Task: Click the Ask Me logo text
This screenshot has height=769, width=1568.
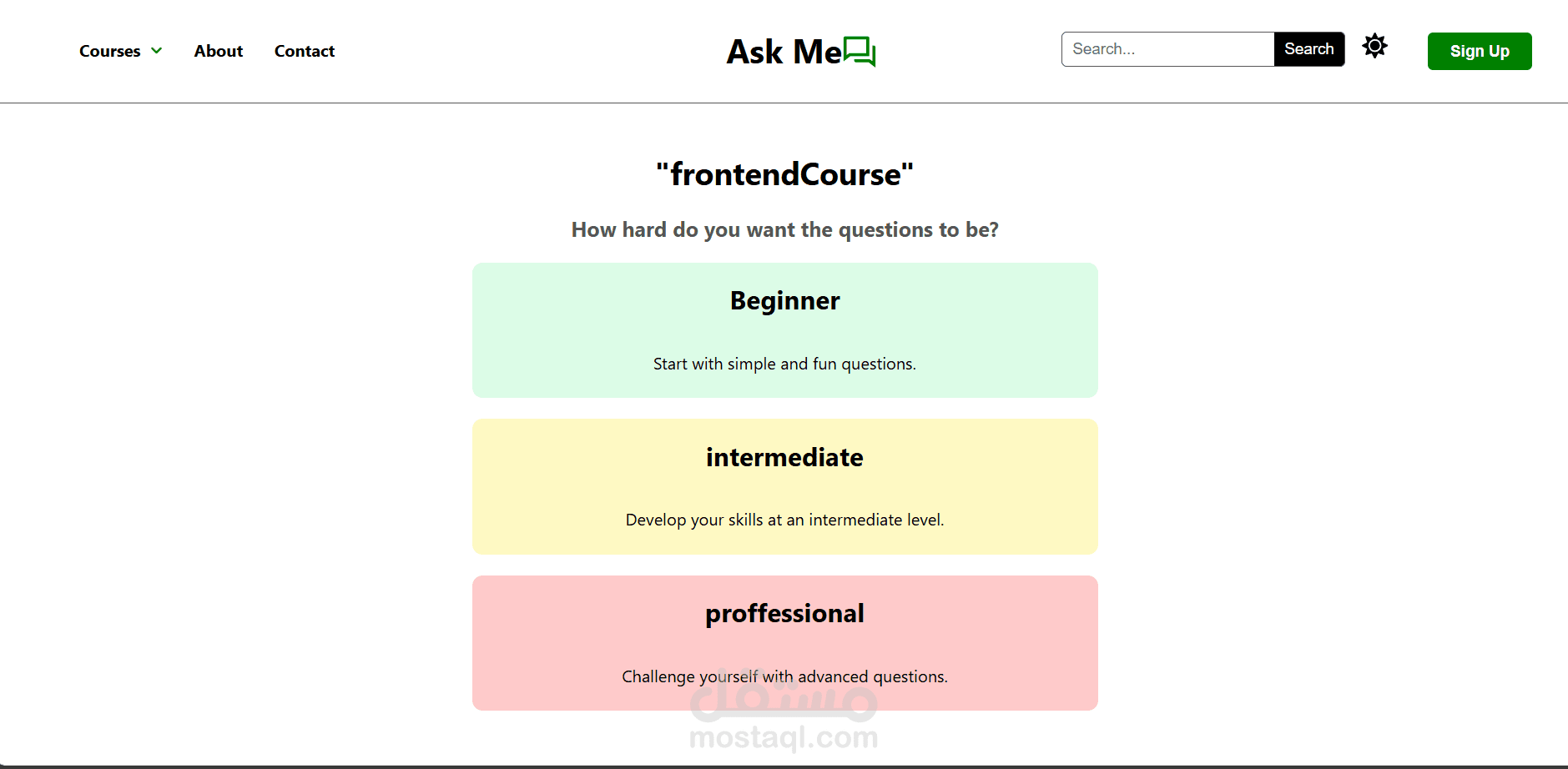Action: (783, 52)
